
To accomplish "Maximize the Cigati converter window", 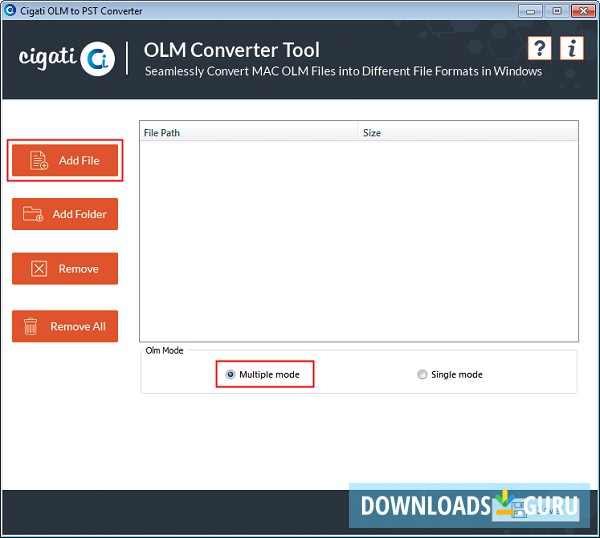I will point(557,11).
